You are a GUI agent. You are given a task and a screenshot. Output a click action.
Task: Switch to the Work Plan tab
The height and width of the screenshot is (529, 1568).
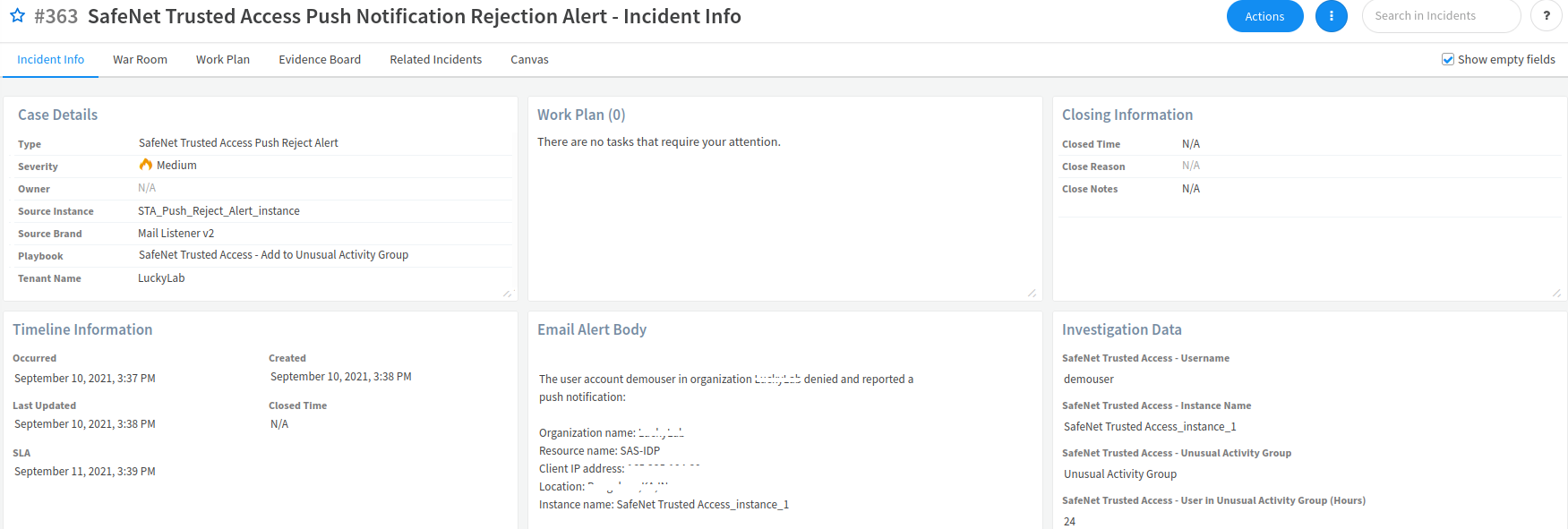click(x=223, y=60)
